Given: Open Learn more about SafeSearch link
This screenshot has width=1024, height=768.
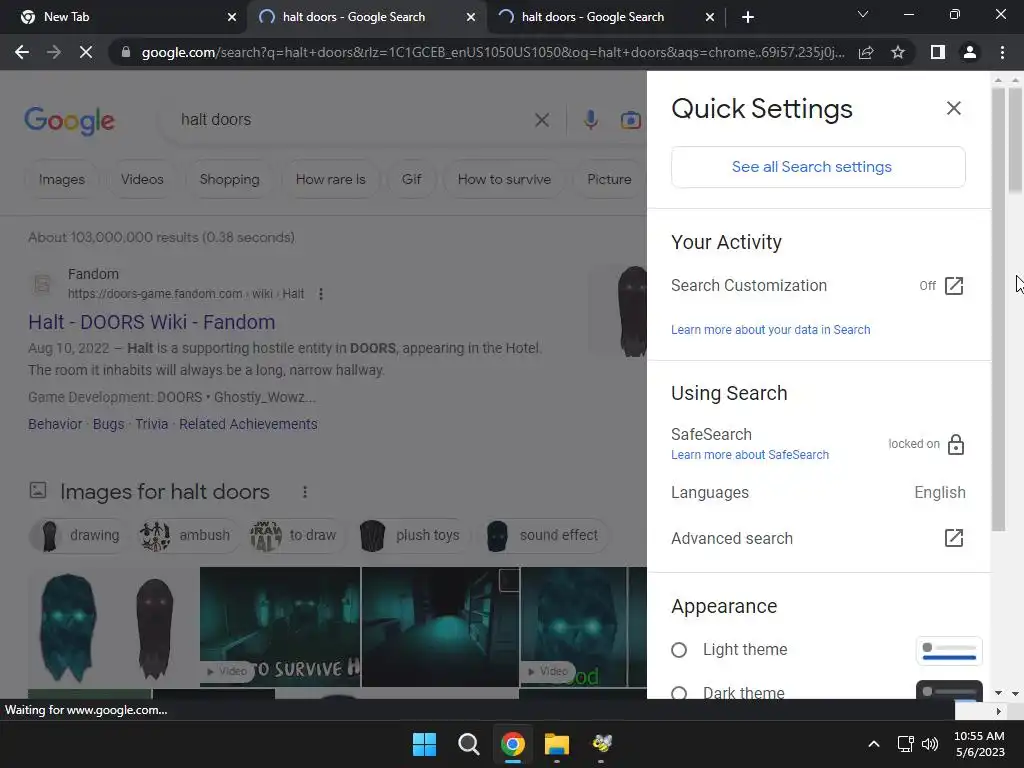Looking at the screenshot, I should pyautogui.click(x=750, y=455).
